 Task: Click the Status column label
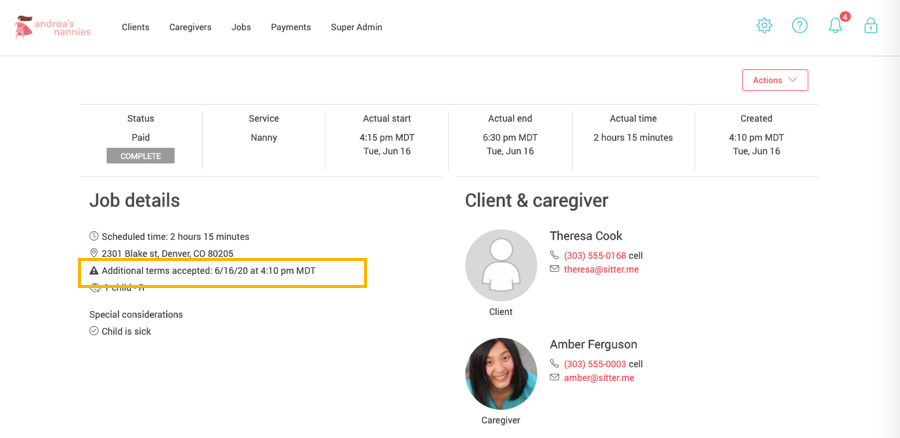click(x=141, y=119)
